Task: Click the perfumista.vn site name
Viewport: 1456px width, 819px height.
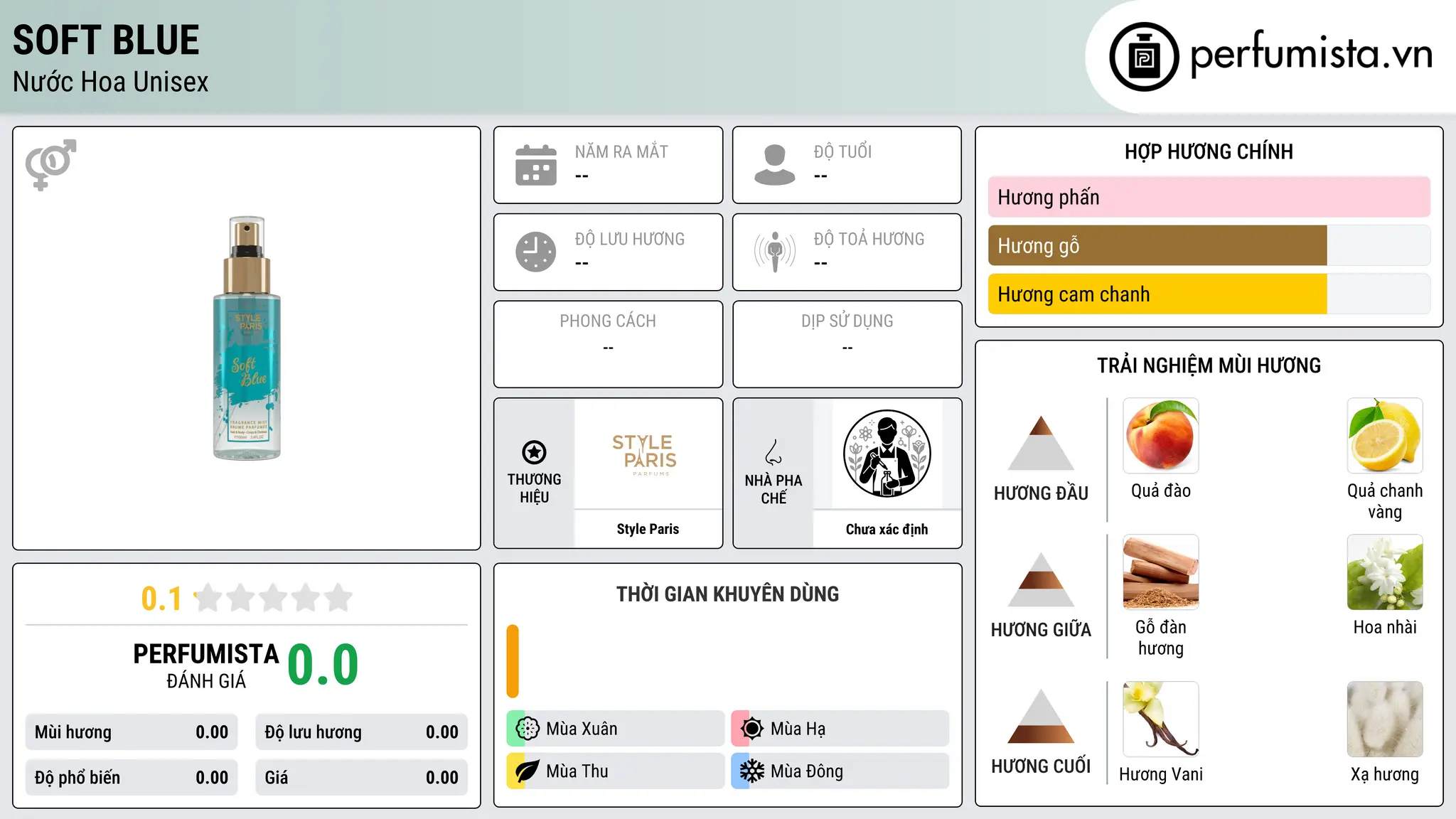Action: 1311,54
